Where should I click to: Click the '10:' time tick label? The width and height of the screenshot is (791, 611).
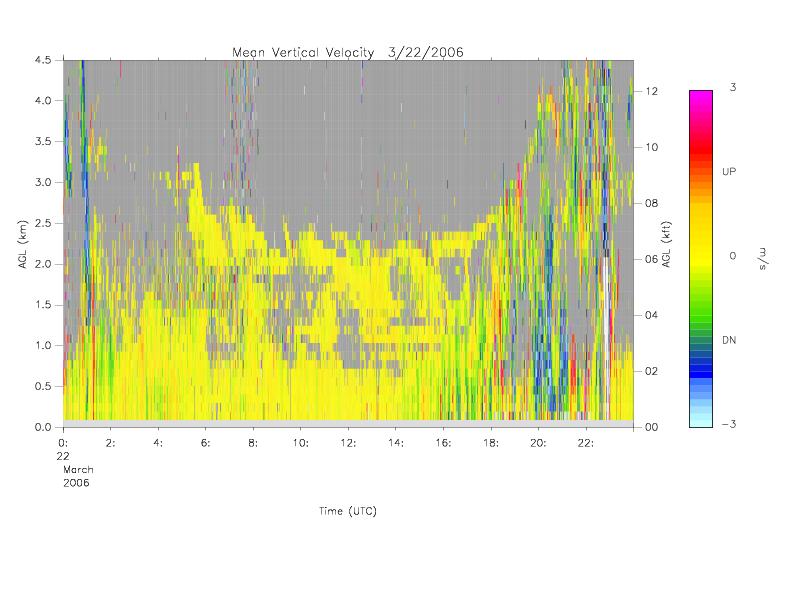(301, 443)
